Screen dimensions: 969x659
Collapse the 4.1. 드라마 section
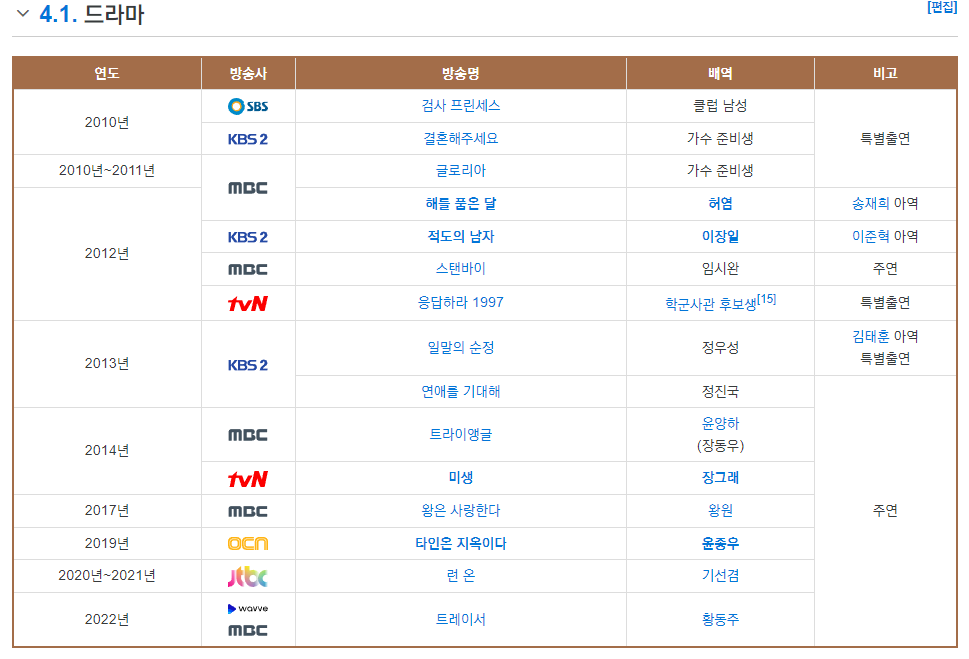point(23,13)
